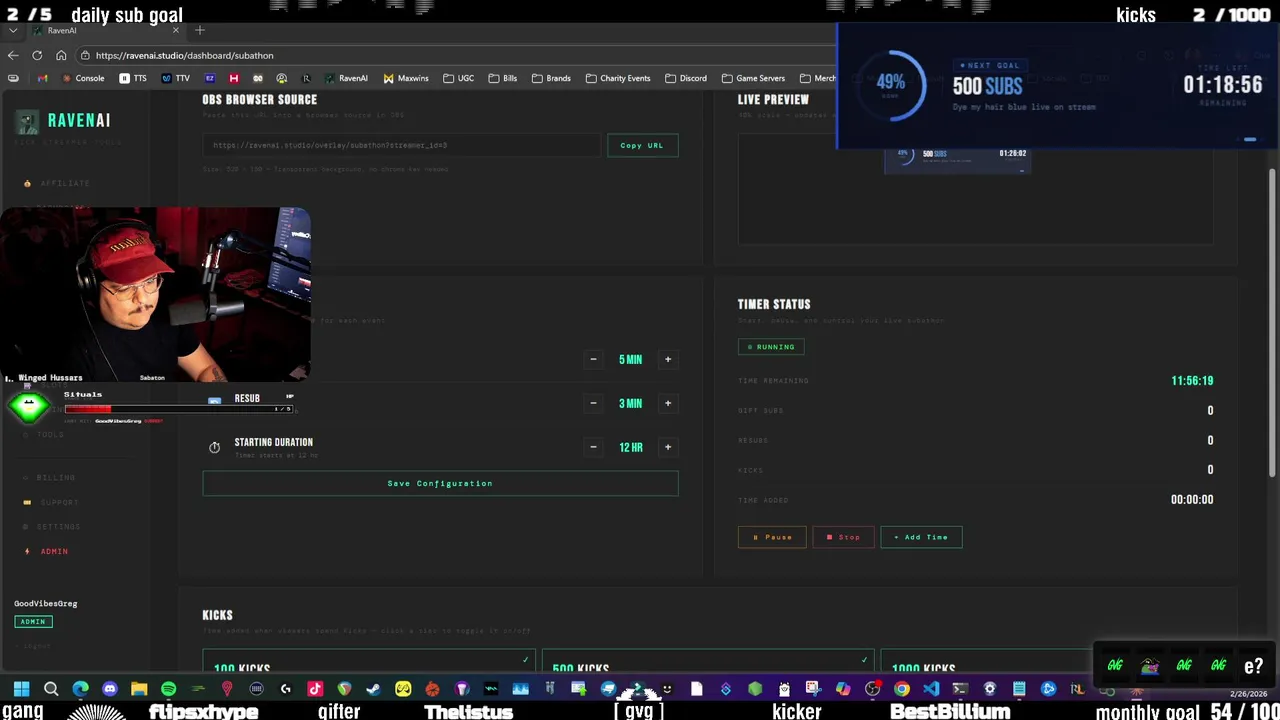Open the Discord bookmarks folder

[685, 78]
